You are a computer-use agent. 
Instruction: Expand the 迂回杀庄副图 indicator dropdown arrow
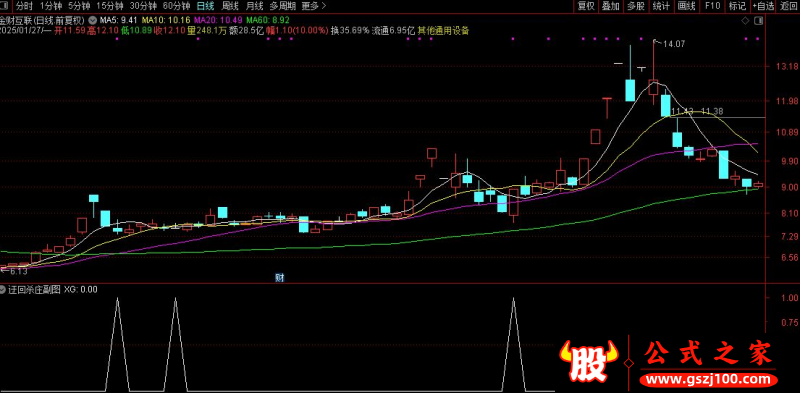[x=3, y=289]
